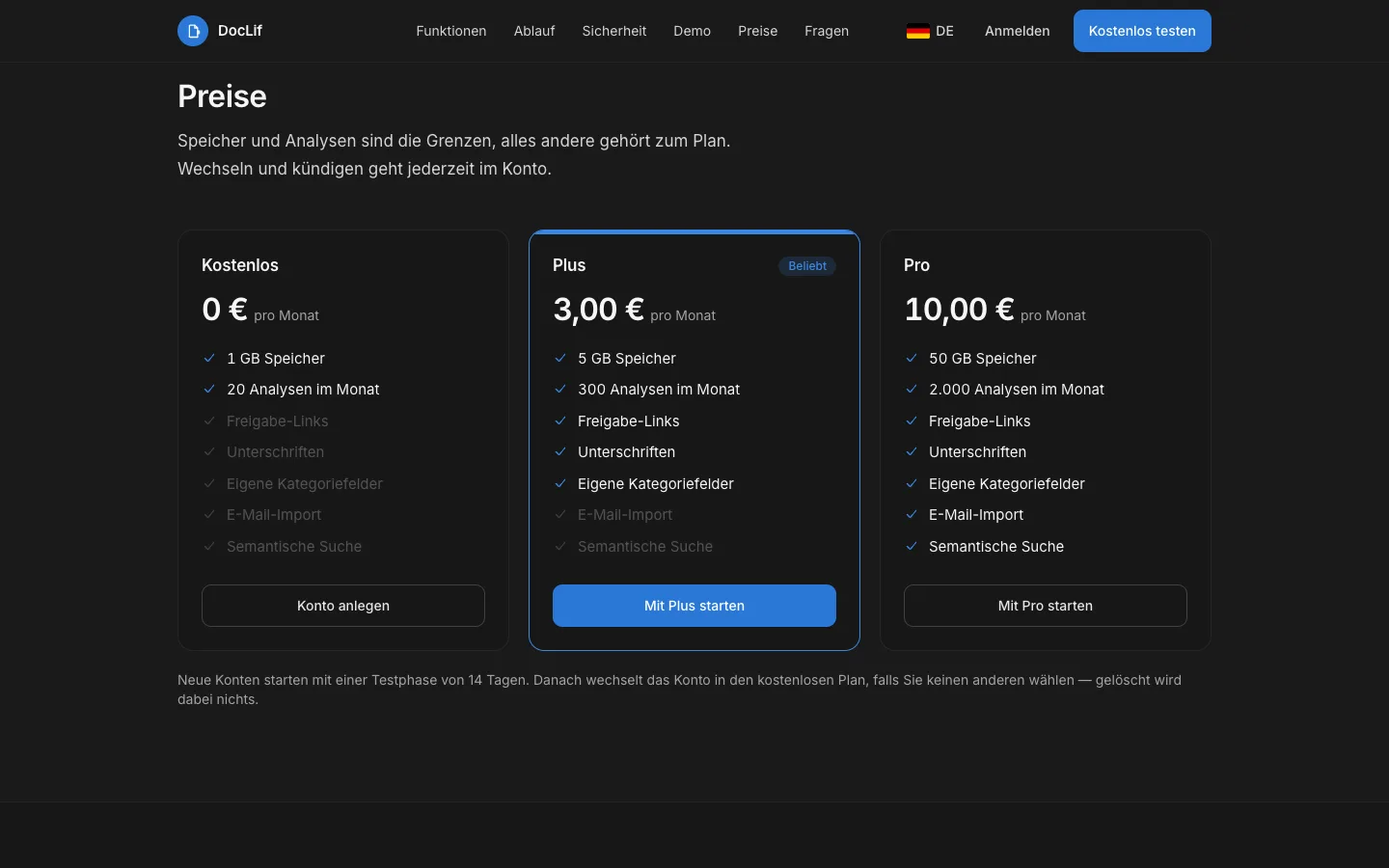Open the Funktionen navigation item
1389x868 pixels.
tap(451, 31)
